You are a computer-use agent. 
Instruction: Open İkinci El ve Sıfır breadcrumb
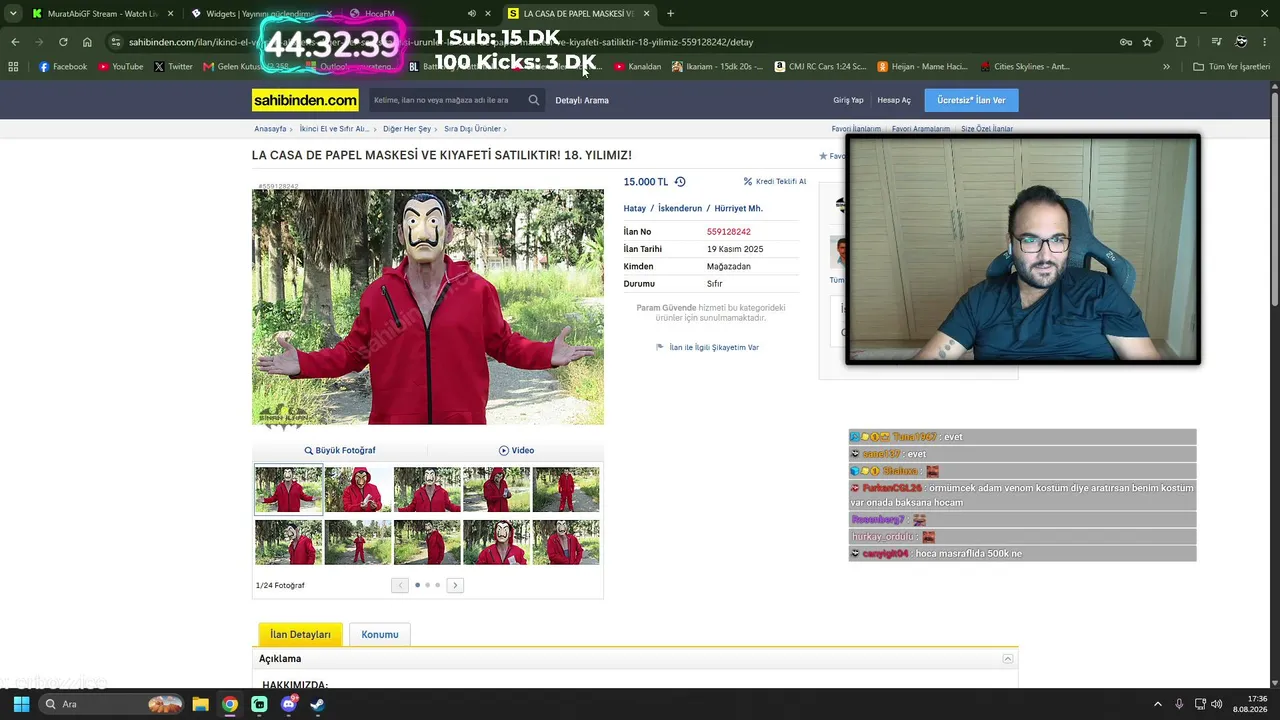point(334,129)
